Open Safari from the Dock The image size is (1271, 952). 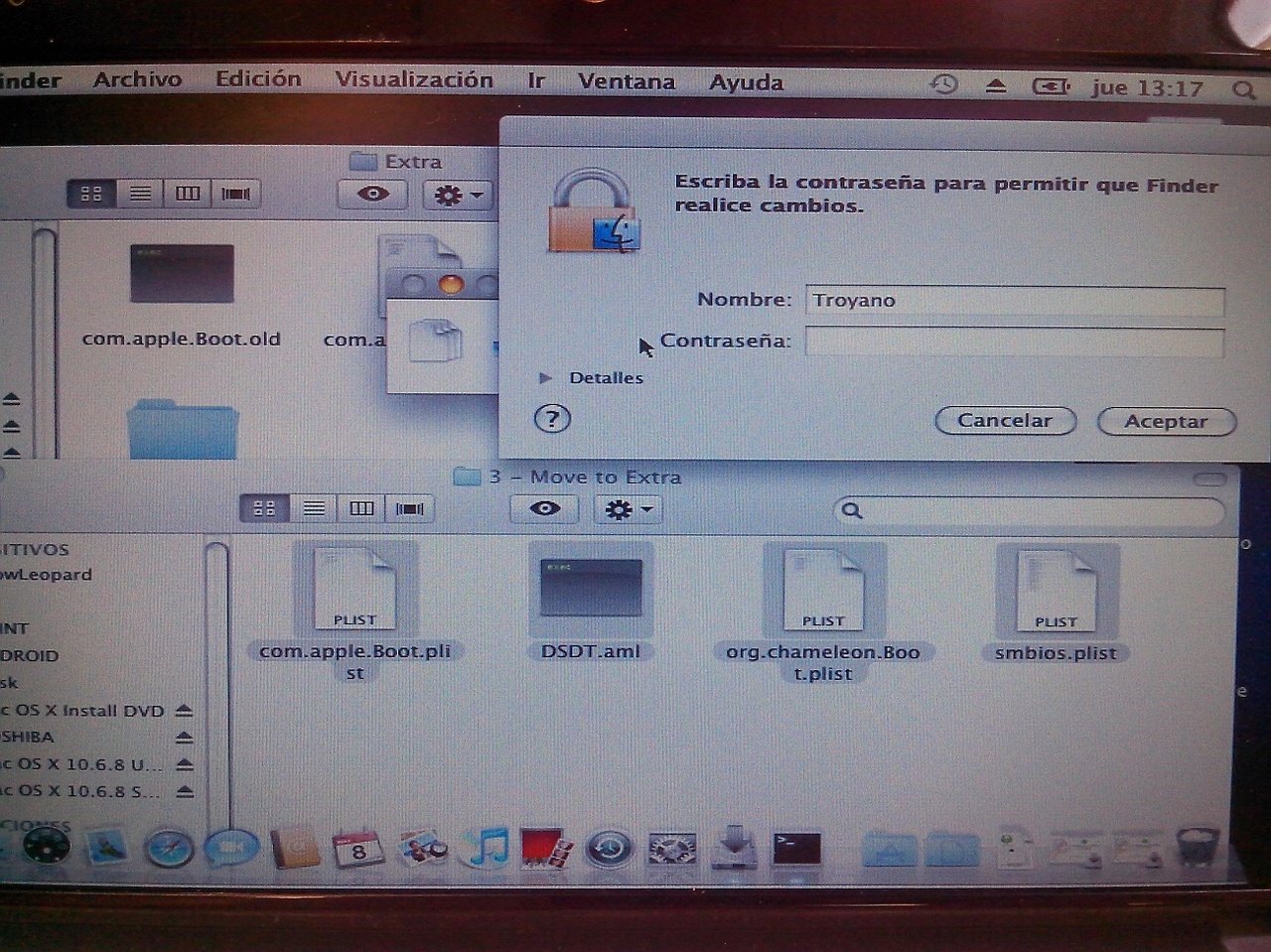(168, 849)
